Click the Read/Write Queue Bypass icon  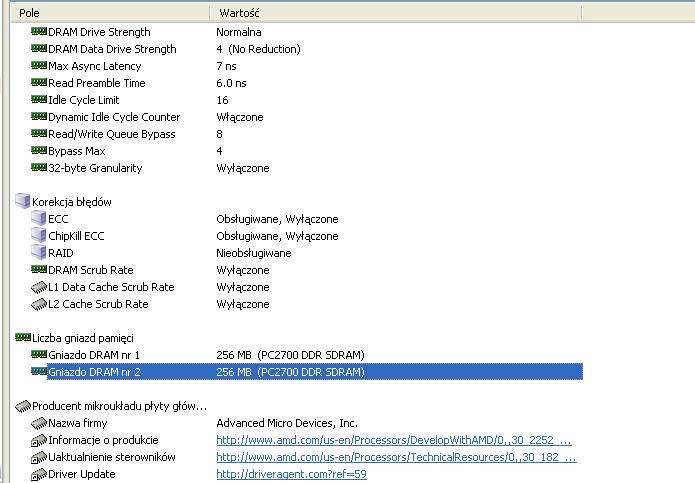pyautogui.click(x=39, y=133)
